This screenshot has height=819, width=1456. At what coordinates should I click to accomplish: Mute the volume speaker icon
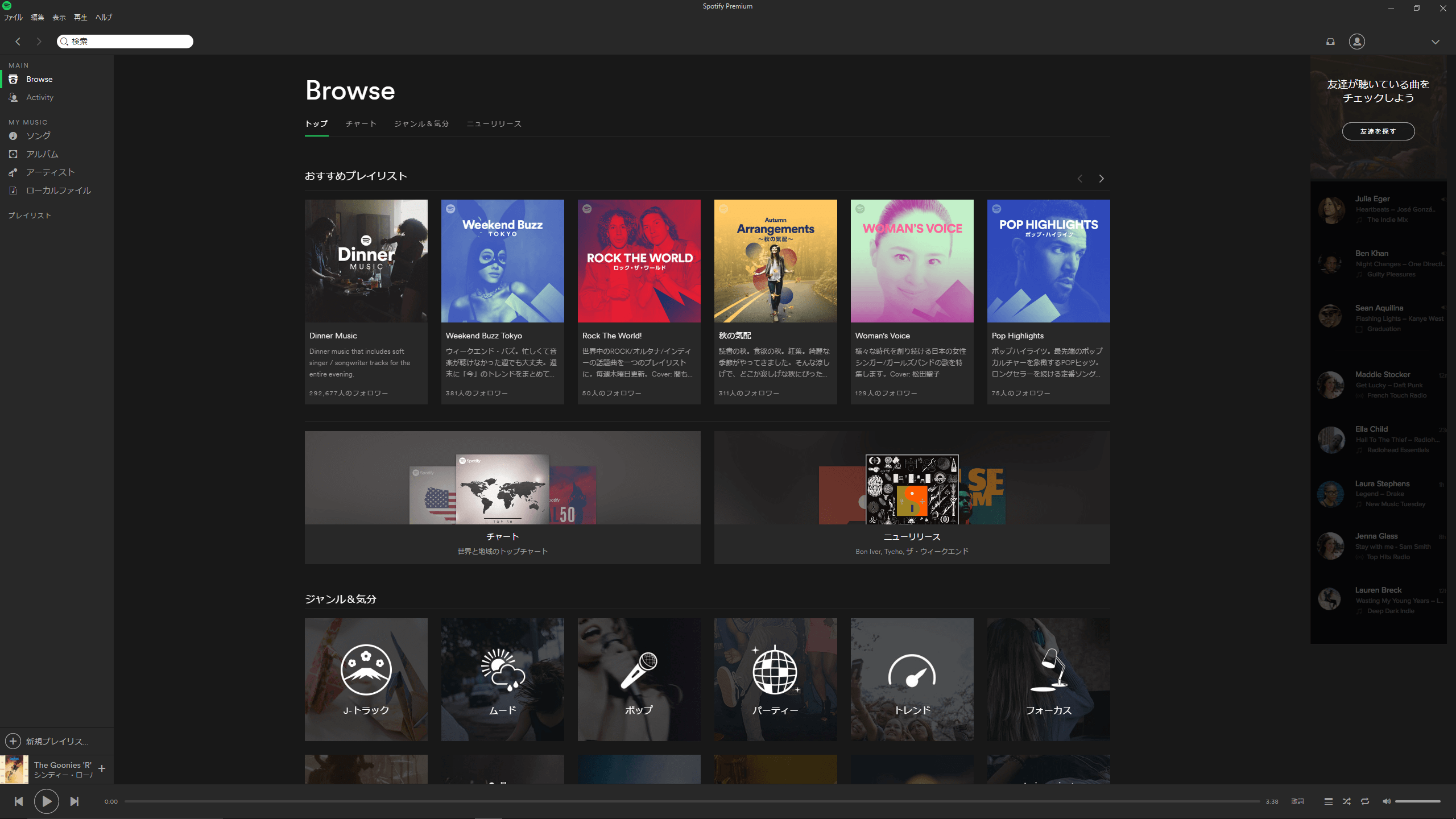pos(1387,801)
